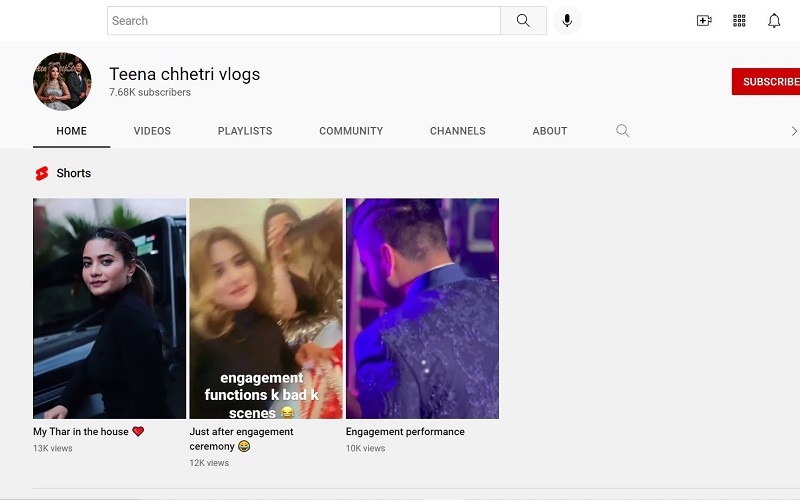
Task: Switch to the HOME tab
Action: (x=71, y=131)
